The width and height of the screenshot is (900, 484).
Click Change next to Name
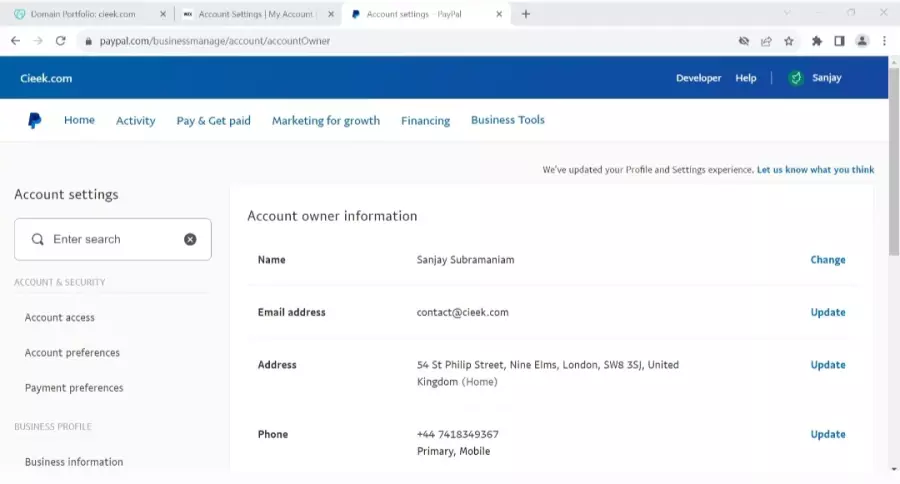pos(828,260)
